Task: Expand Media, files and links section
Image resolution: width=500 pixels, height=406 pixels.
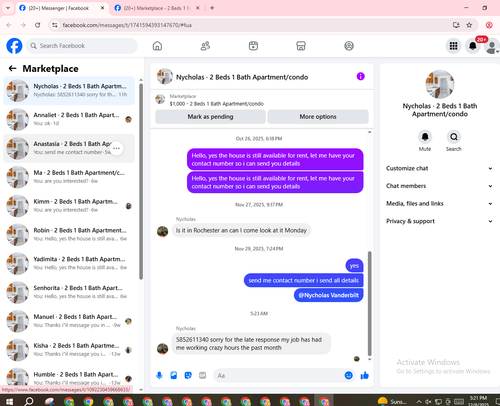Action: tap(439, 204)
